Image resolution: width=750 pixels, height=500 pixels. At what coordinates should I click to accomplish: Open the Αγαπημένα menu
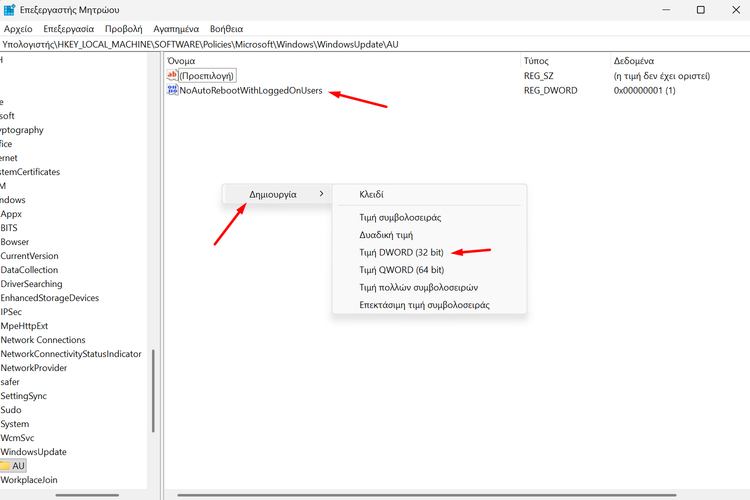[x=176, y=29]
